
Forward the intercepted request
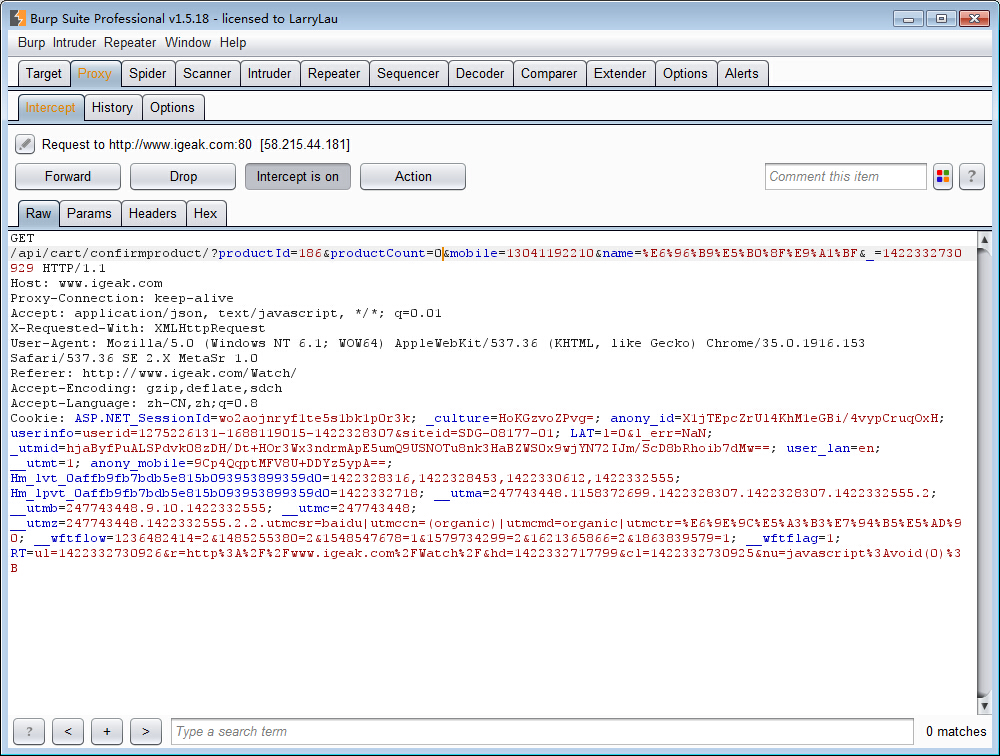tap(68, 177)
